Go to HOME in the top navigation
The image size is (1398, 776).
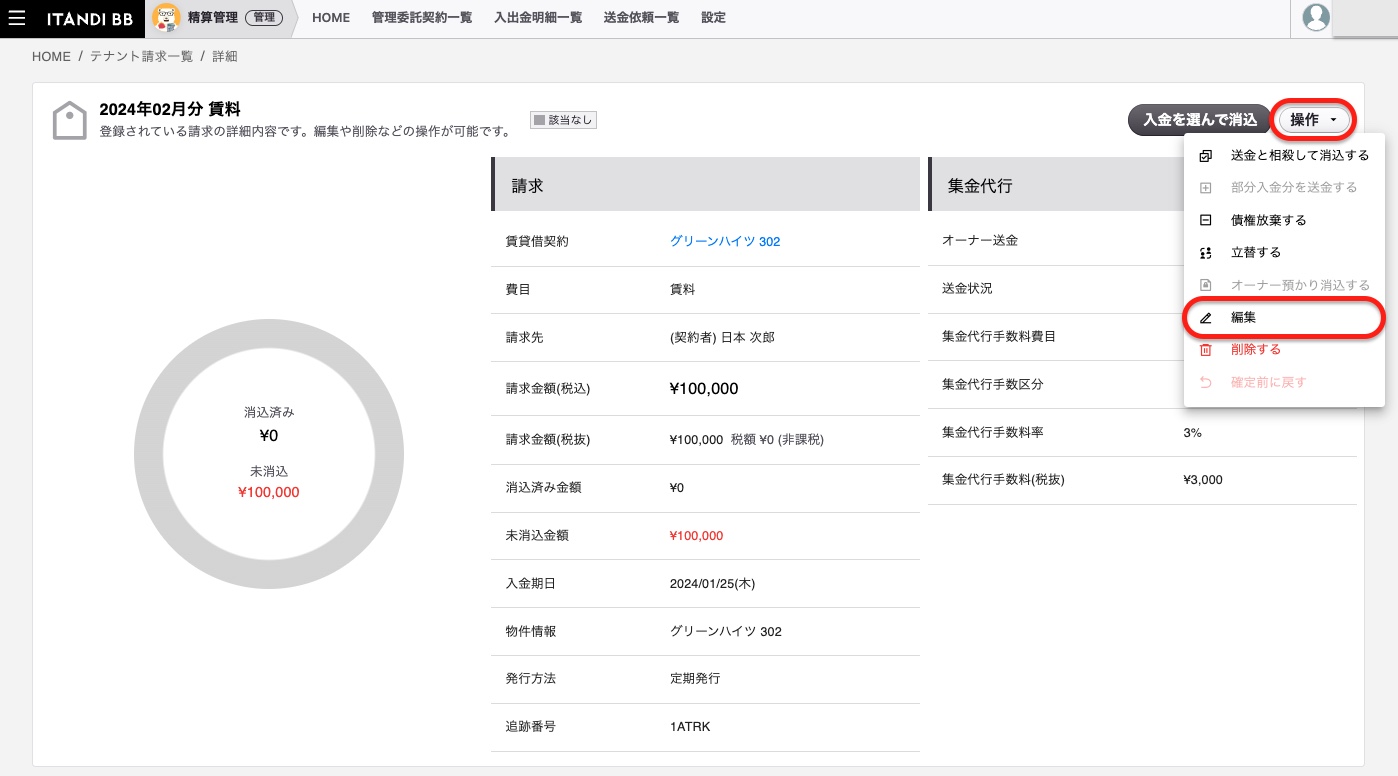tap(331, 18)
